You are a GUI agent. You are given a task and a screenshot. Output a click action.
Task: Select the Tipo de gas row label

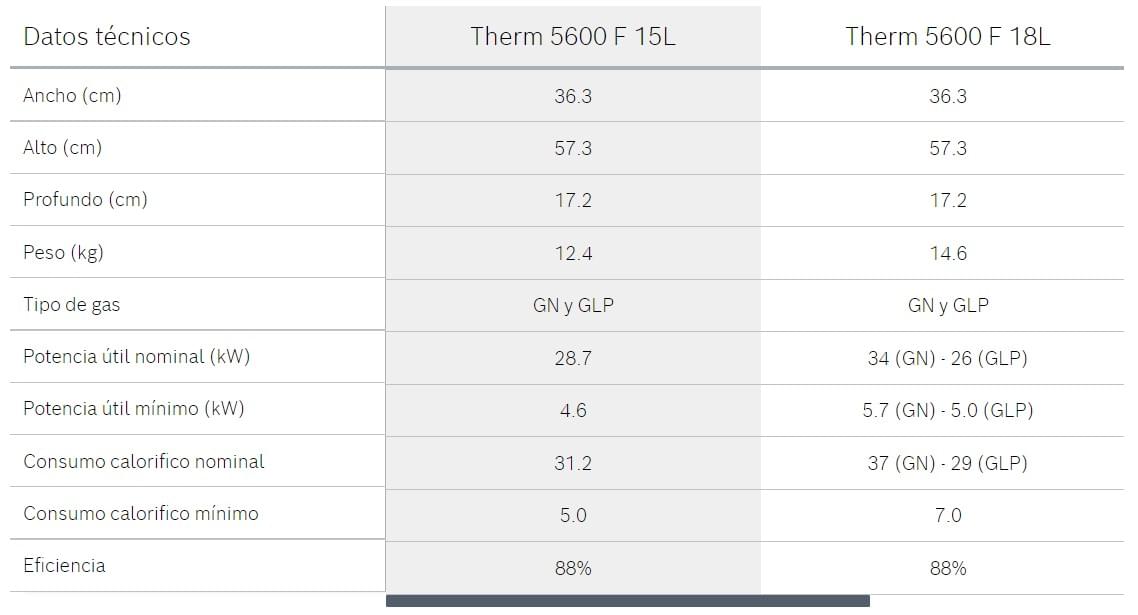(x=71, y=304)
